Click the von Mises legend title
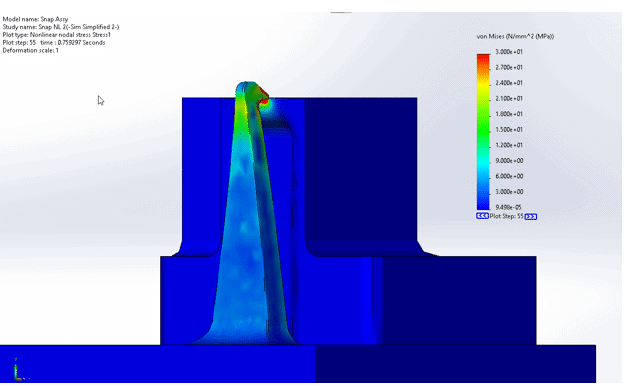Screen dimensions: 624x387 [x=515, y=36]
